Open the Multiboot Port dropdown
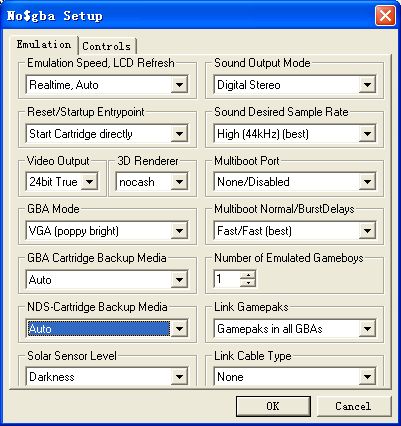This screenshot has height=426, width=401. 367,182
